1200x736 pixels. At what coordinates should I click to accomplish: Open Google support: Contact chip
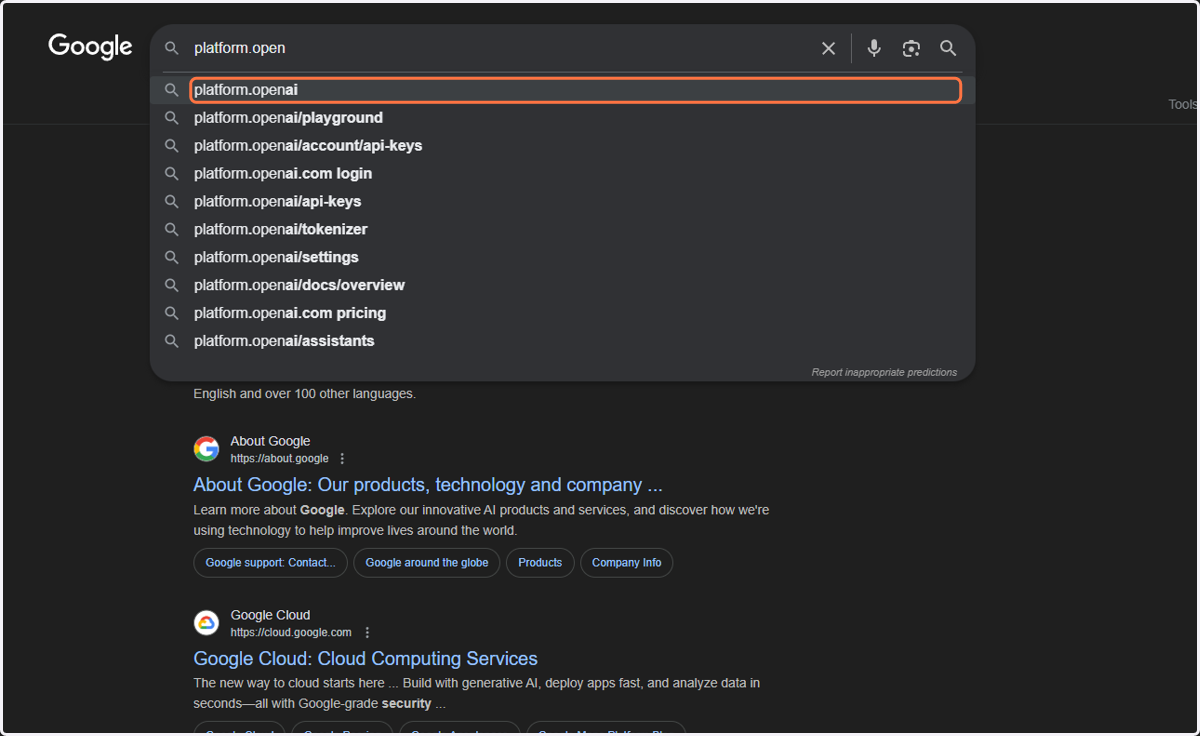click(270, 563)
